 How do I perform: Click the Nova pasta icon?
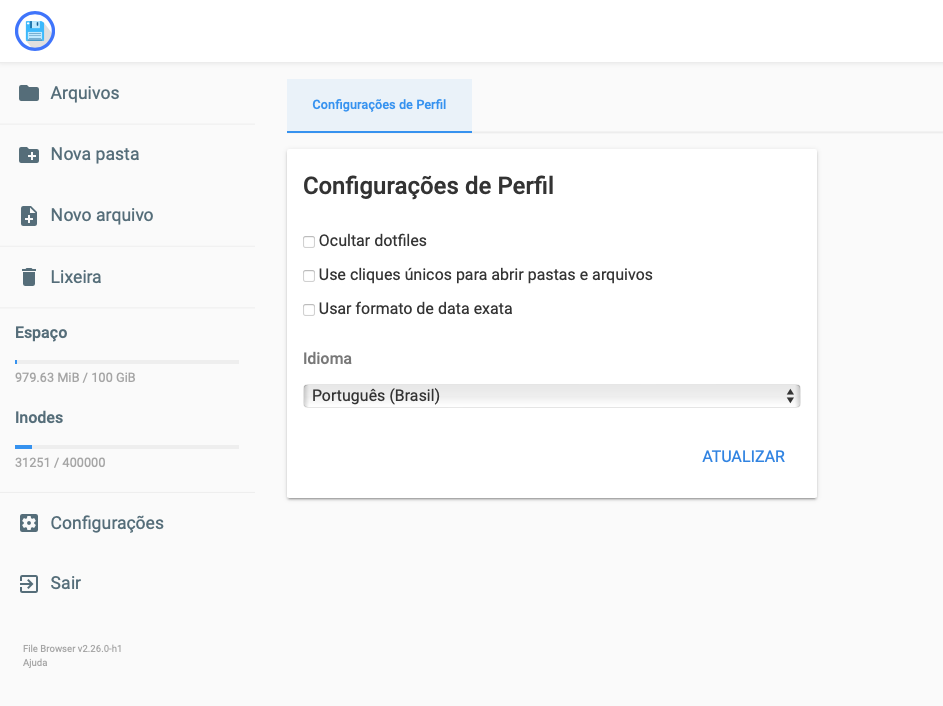[x=28, y=154]
